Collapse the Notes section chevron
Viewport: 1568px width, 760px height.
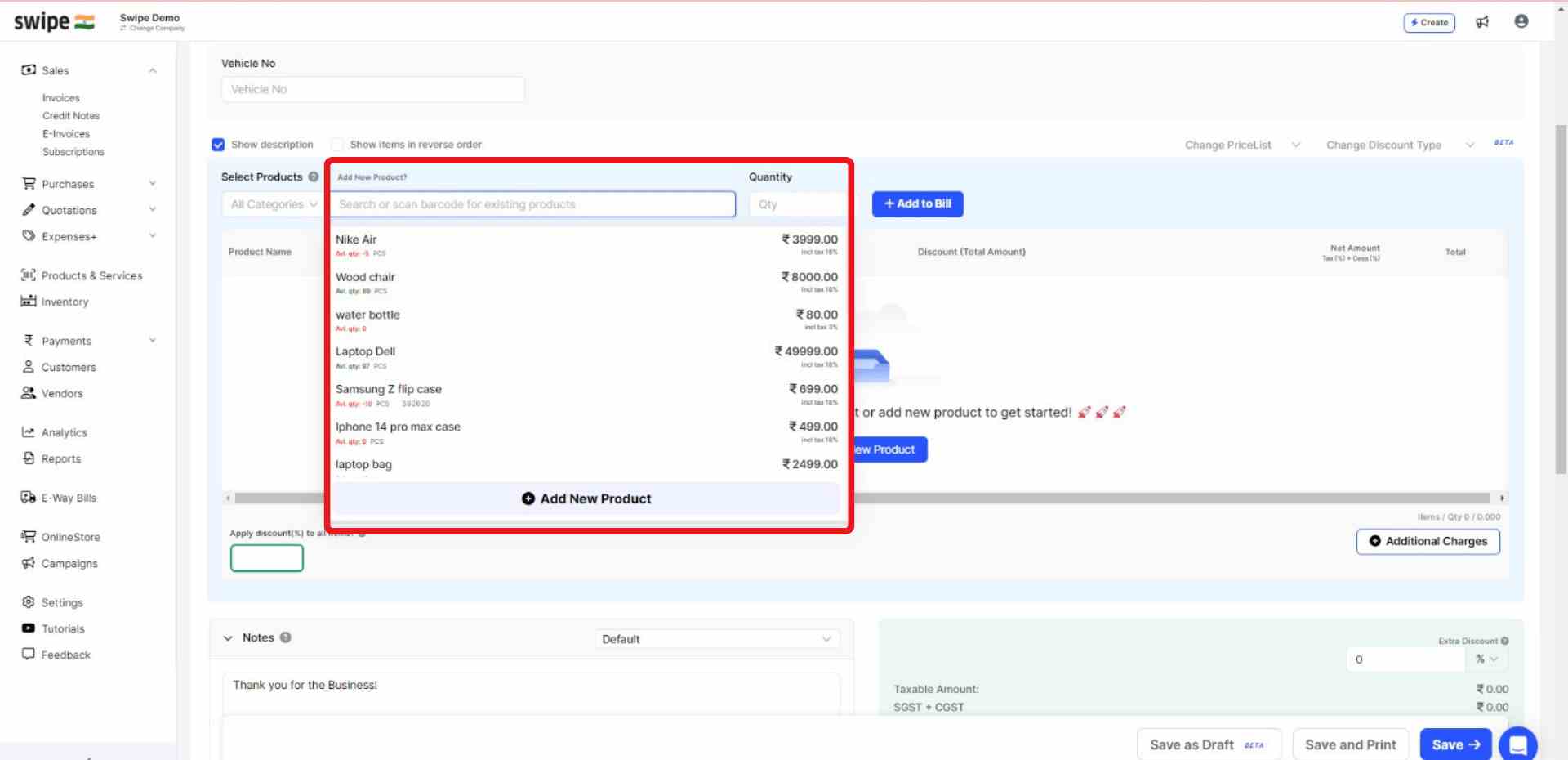[228, 638]
